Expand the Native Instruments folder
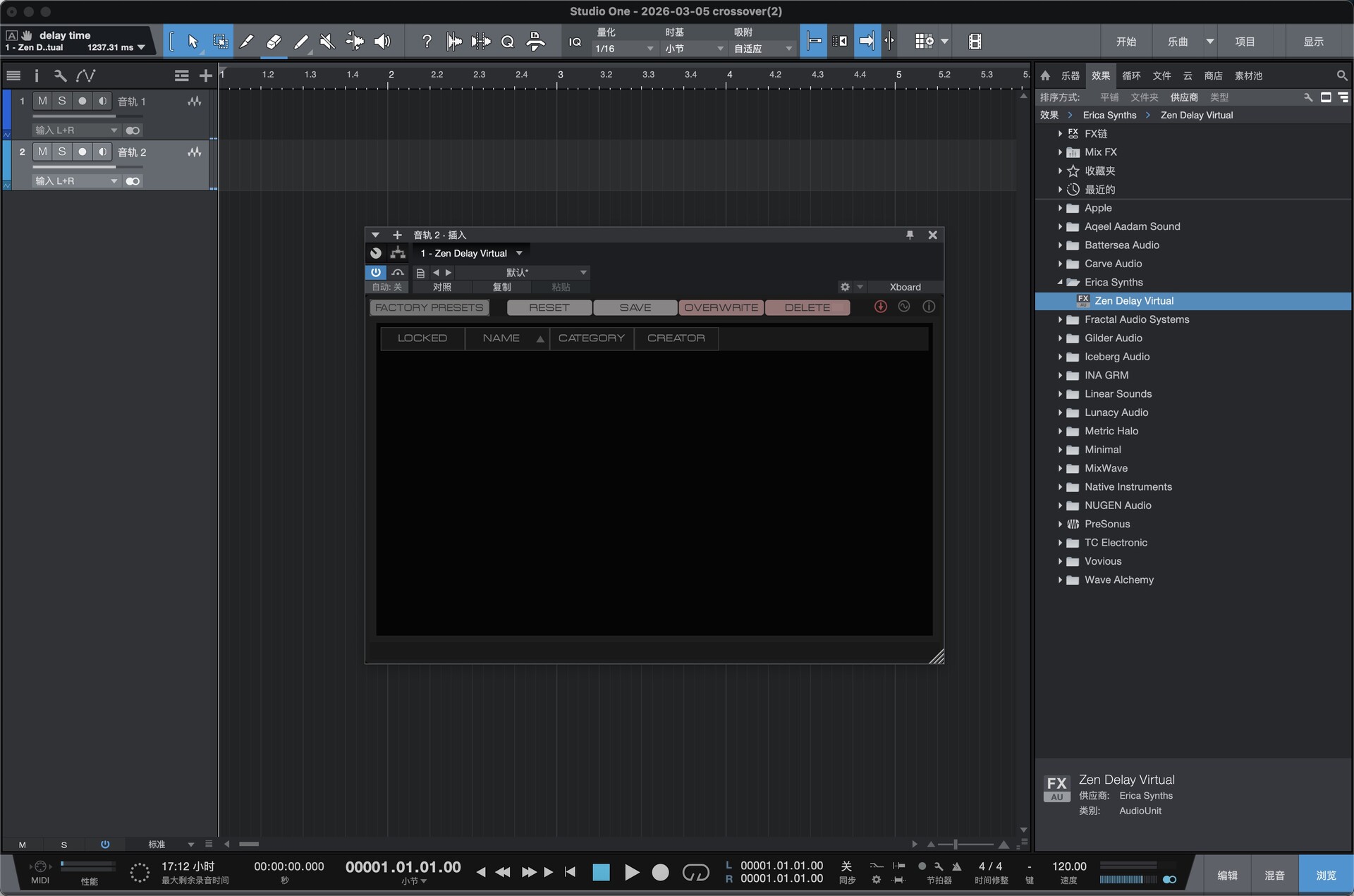The image size is (1354, 896). click(1060, 487)
